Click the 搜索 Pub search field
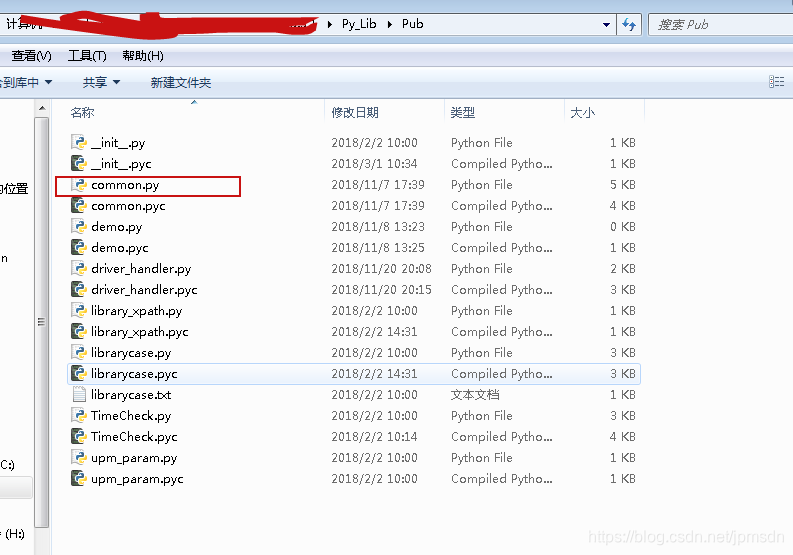The image size is (793, 555). [720, 24]
